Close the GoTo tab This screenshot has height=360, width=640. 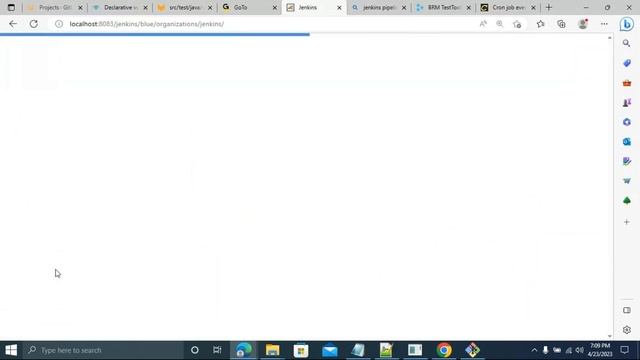[275, 8]
